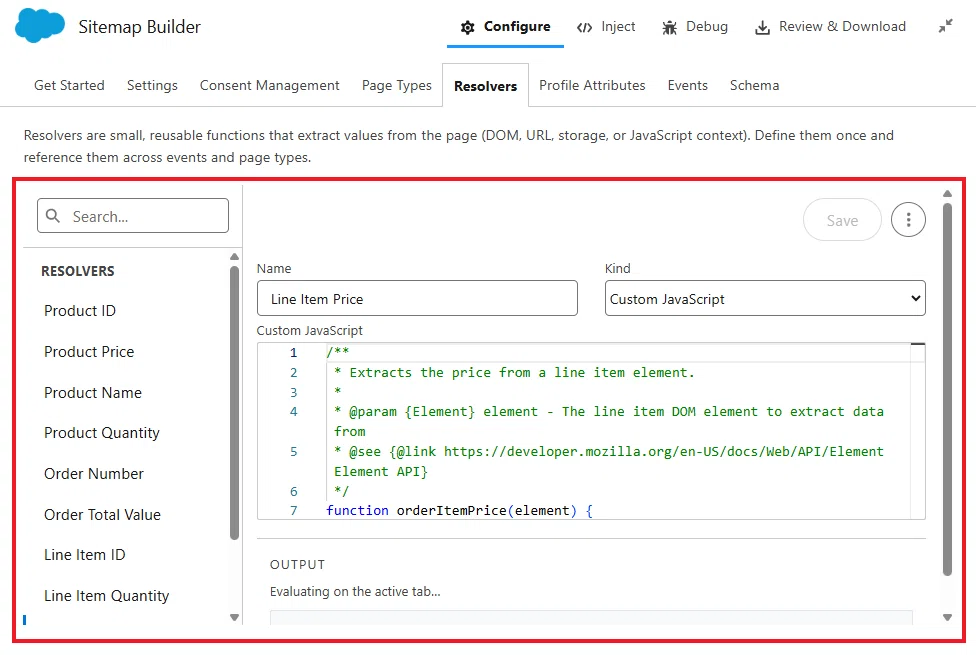Open the Order Total Value resolver

tap(102, 515)
